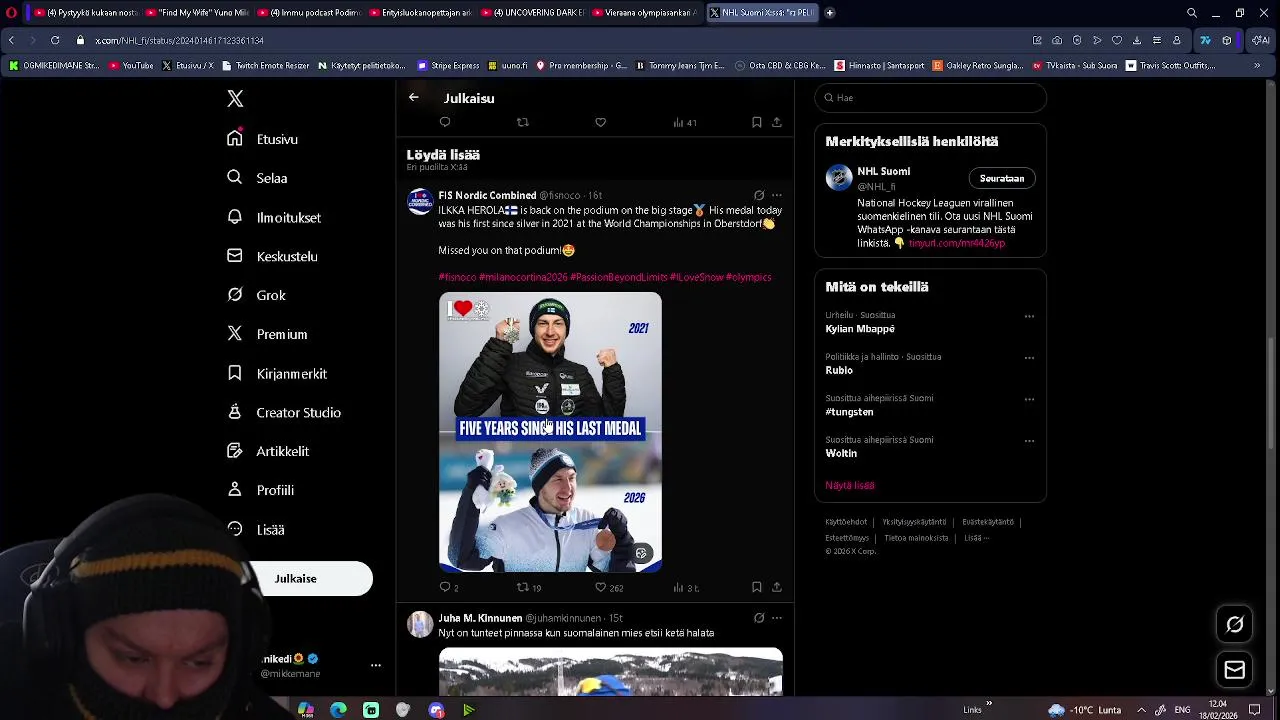Open FIS Nordic Combined profile avatar

(x=420, y=201)
